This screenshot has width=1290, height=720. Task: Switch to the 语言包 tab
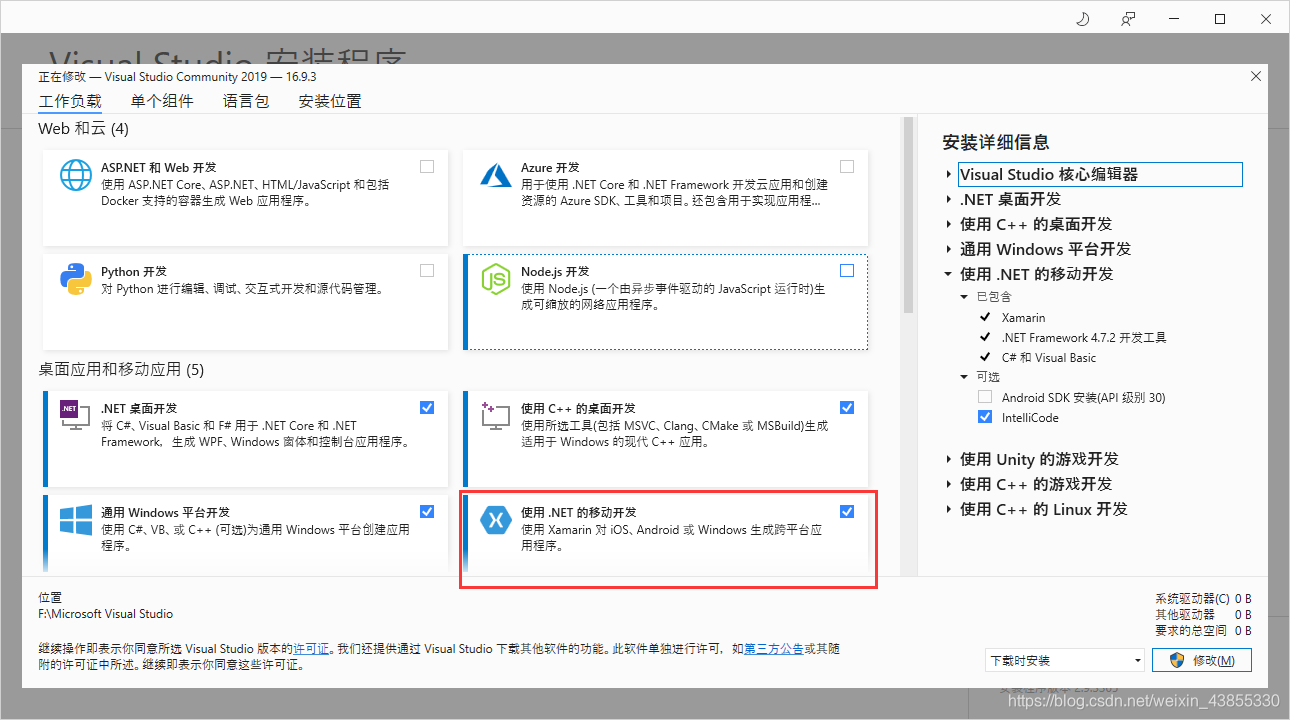pos(246,101)
